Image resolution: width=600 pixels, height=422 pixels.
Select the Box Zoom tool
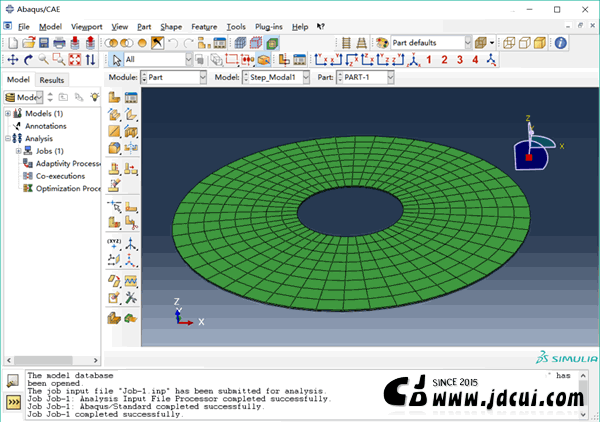59,60
